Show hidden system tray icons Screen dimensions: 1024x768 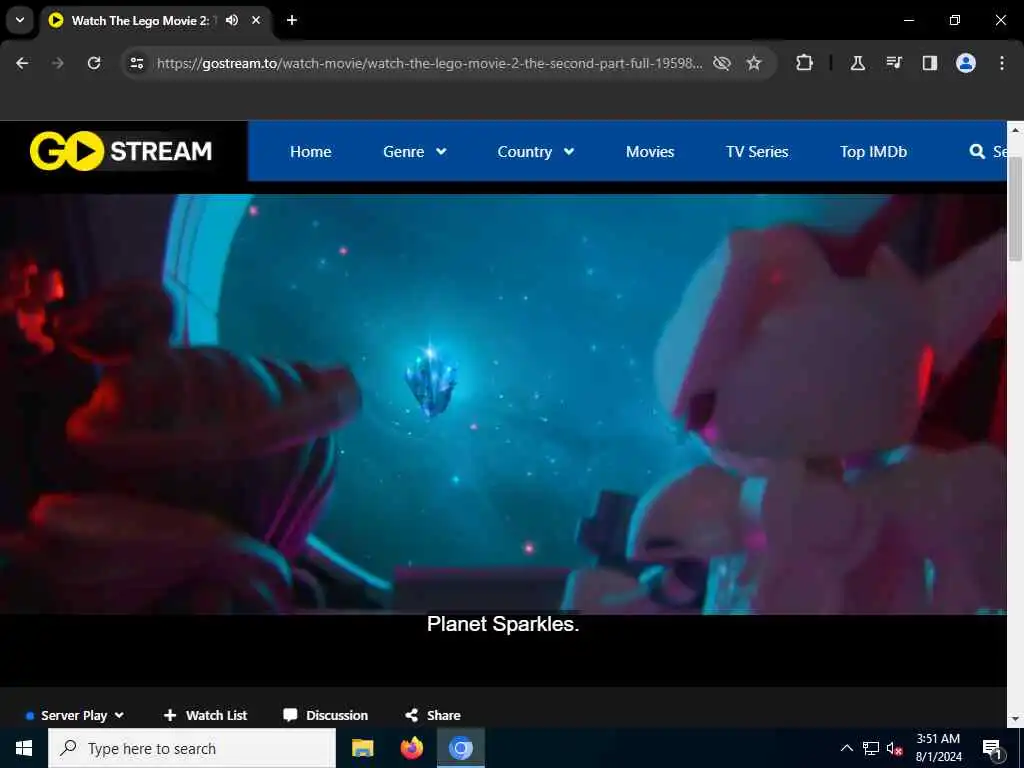[x=846, y=748]
